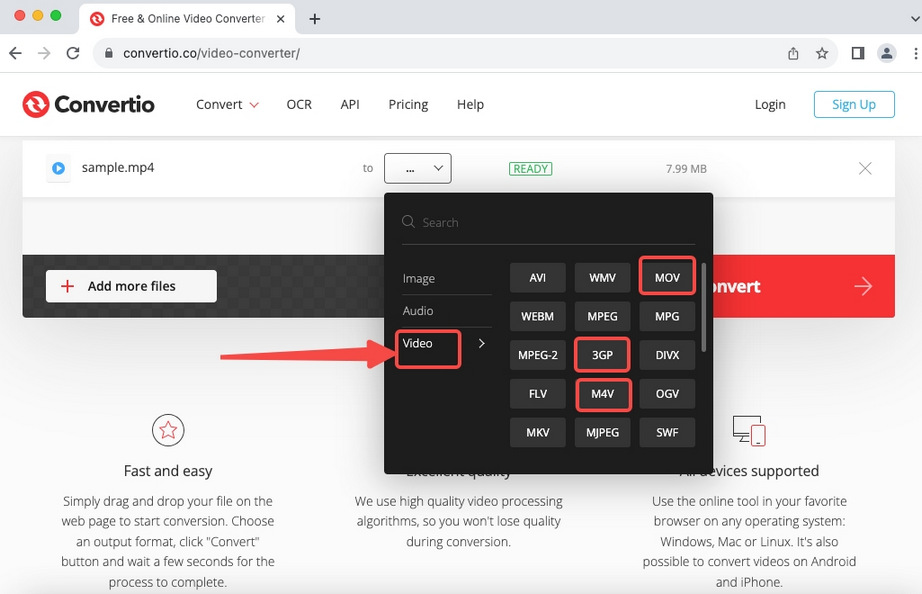
Task: Click the Fast and easy heading
Action: [x=168, y=471]
